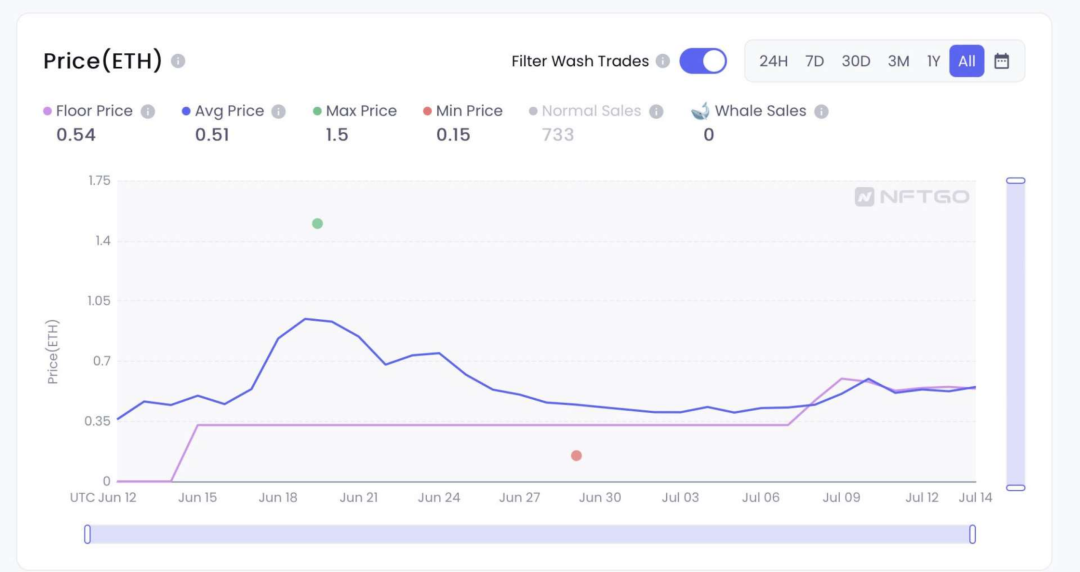Click the whale icon in the legend
The image size is (1080, 572).
[x=700, y=111]
